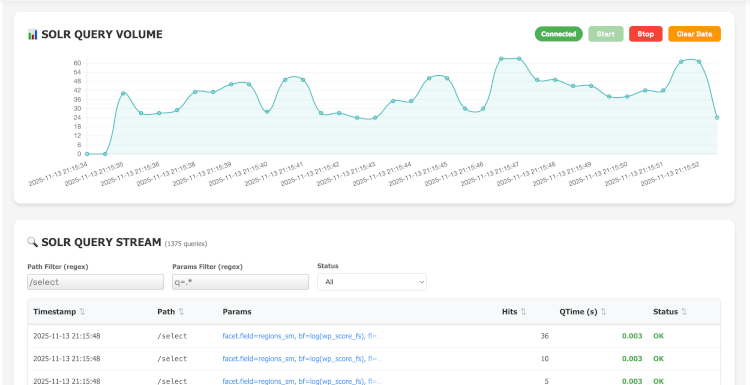
Task: Click the (1375 queries) count text
Action: (186, 244)
